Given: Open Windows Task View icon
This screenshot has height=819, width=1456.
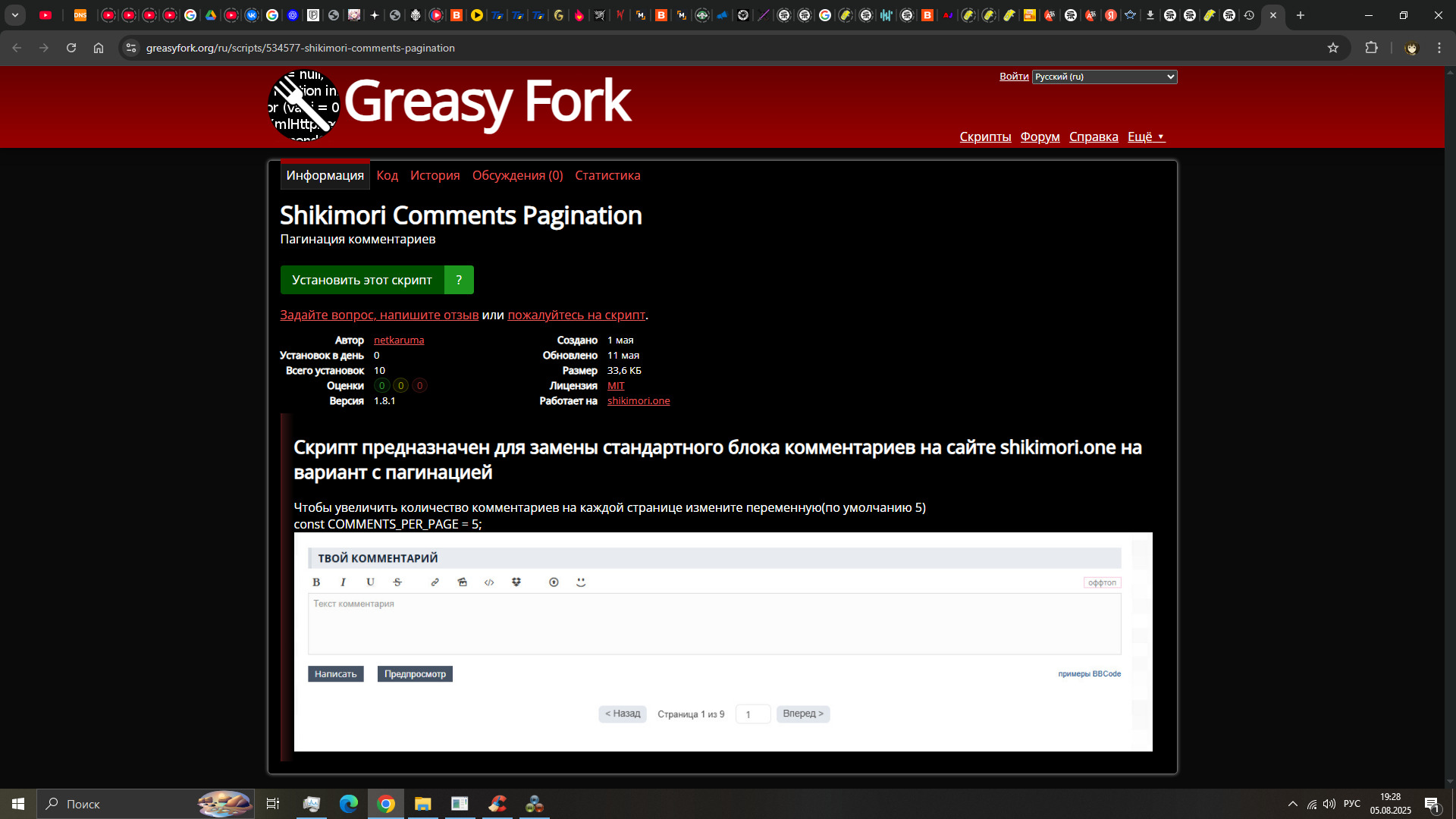Looking at the screenshot, I should click(x=273, y=804).
